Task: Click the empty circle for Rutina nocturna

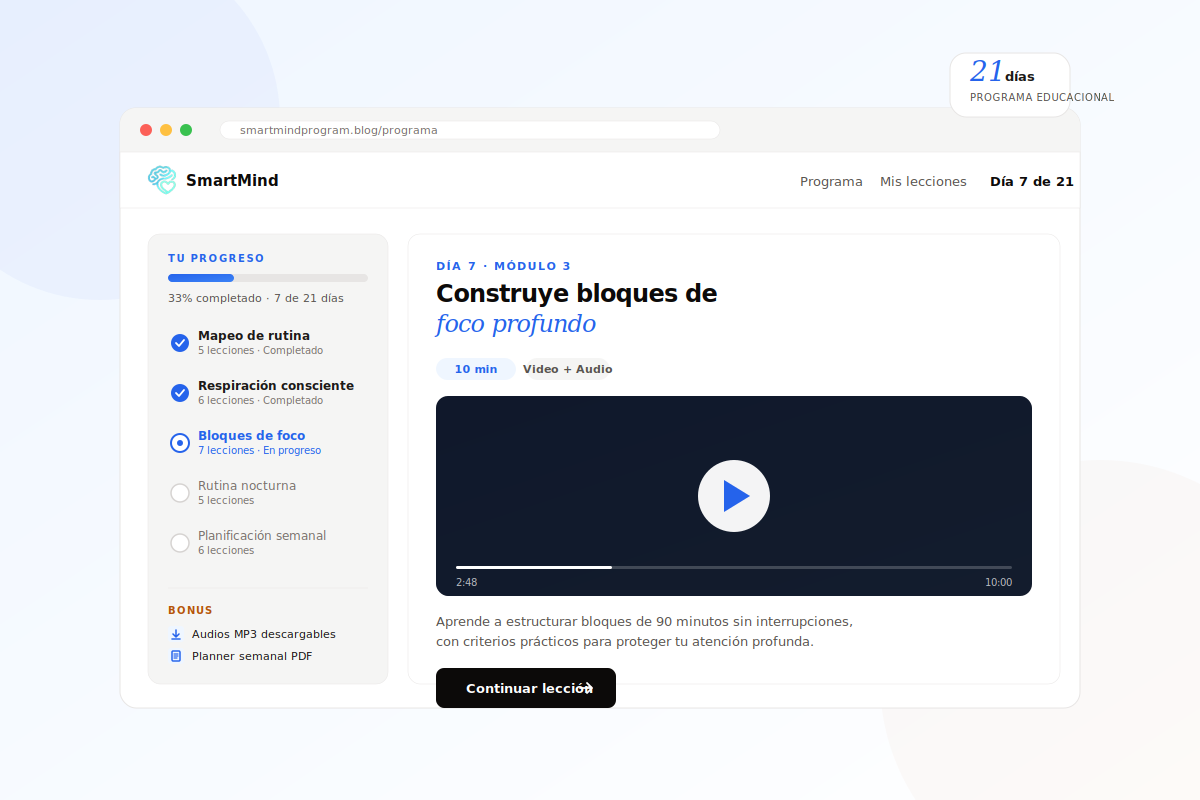Action: [x=180, y=493]
